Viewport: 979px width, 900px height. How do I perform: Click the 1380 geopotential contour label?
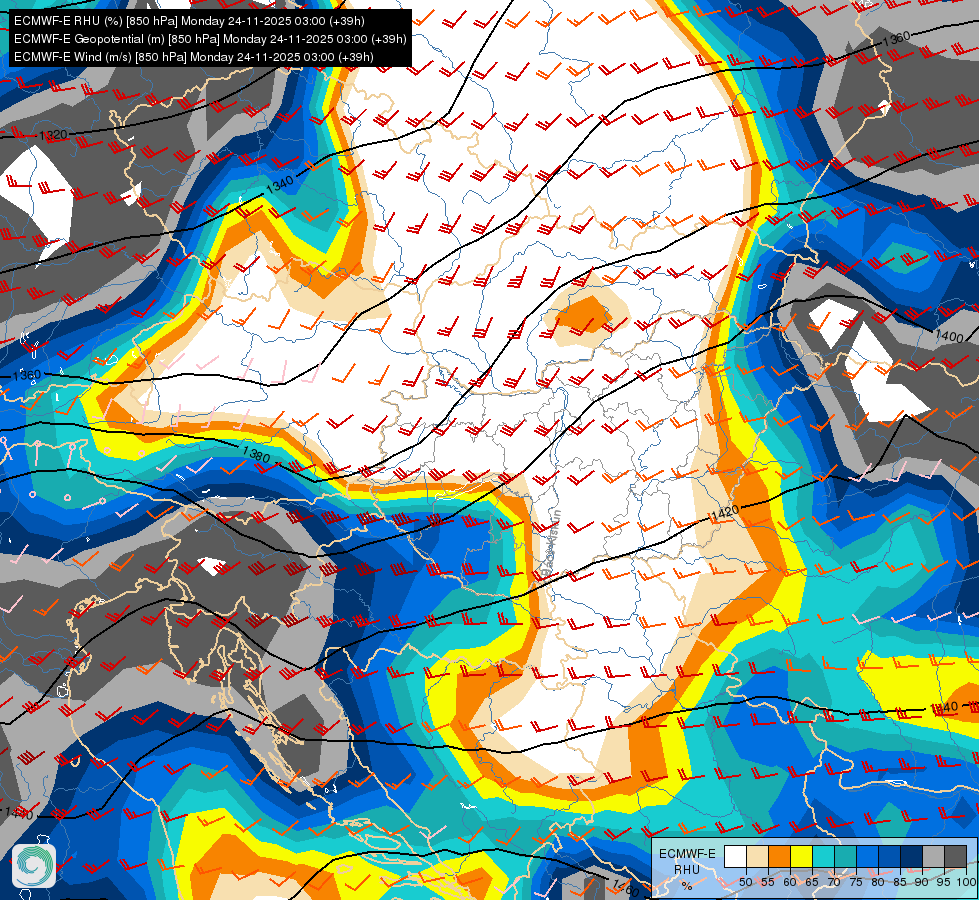tap(256, 454)
